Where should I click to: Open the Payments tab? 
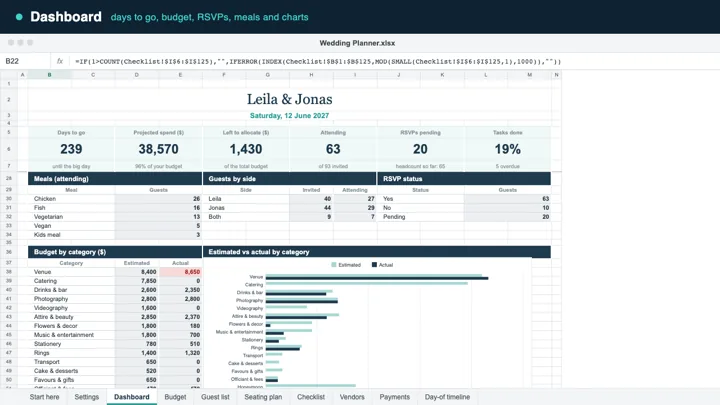pos(394,397)
